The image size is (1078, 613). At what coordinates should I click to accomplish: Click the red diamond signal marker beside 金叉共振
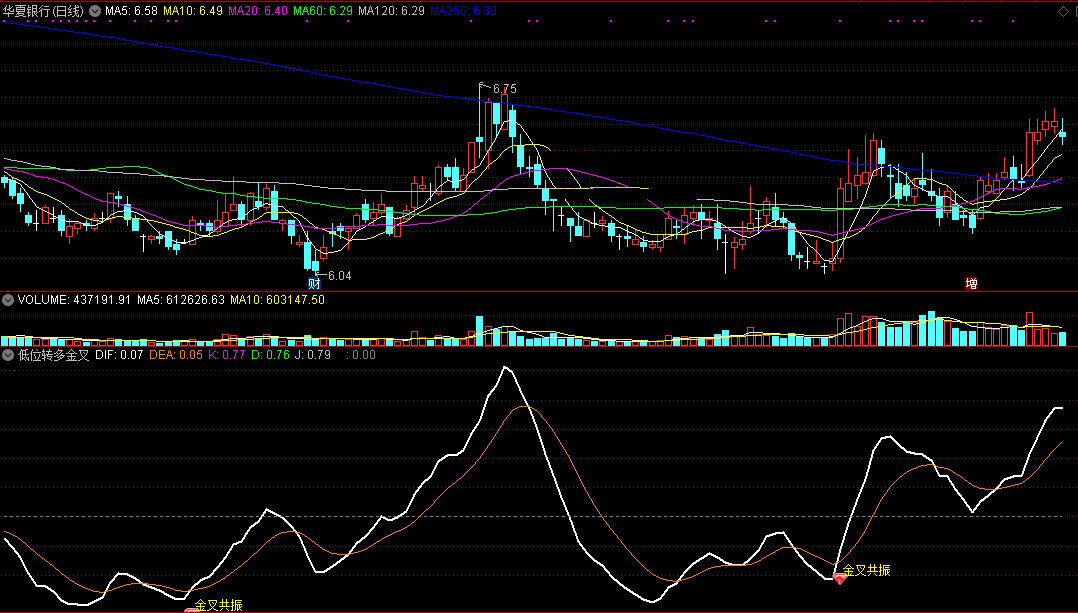point(839,579)
